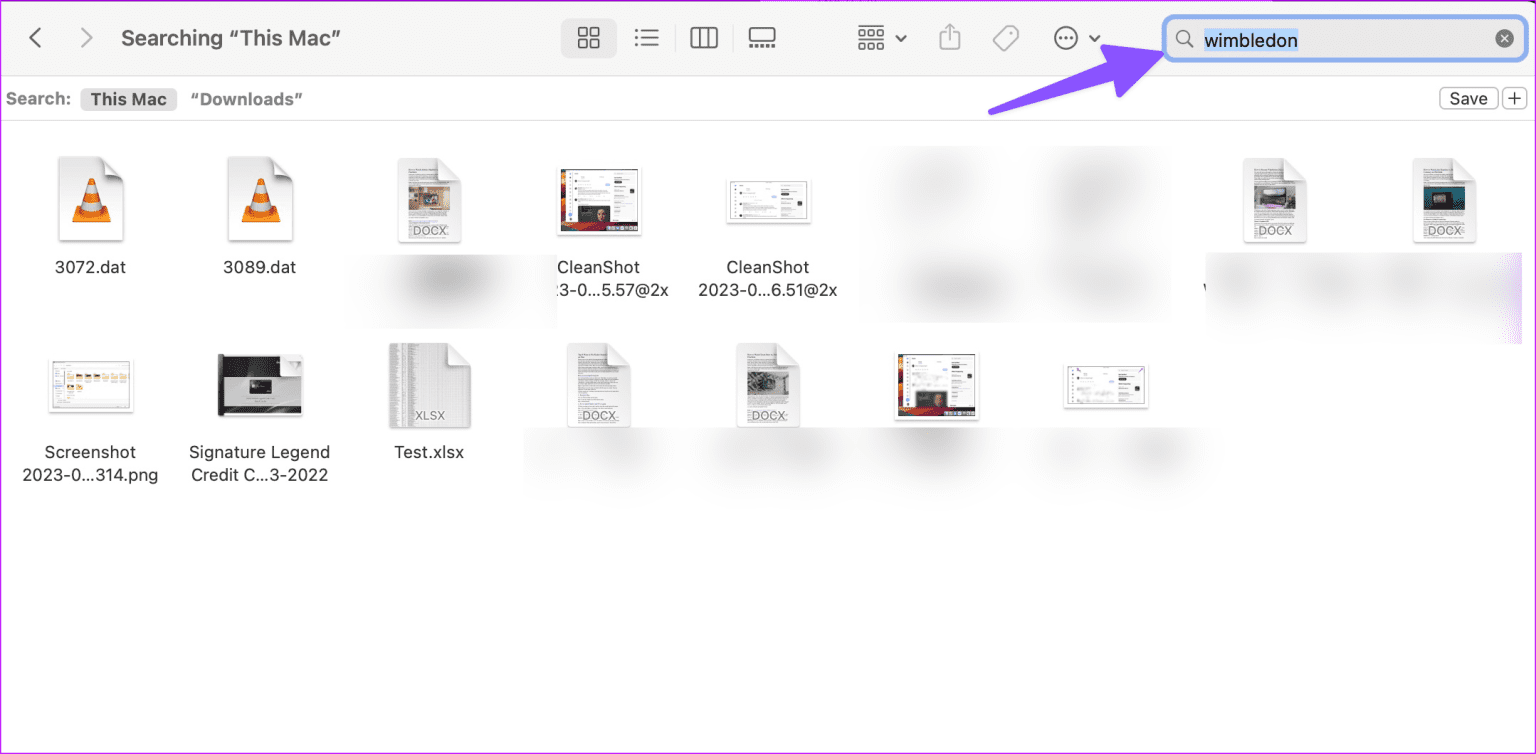Go forward with the right chevron
The image size is (1536, 754).
(x=87, y=38)
